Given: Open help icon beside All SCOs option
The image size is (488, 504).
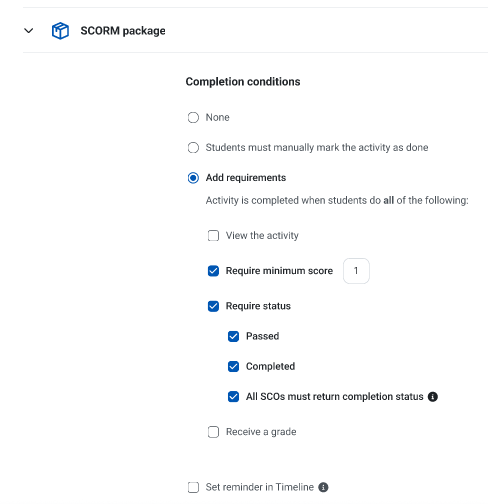Looking at the screenshot, I should (x=433, y=397).
